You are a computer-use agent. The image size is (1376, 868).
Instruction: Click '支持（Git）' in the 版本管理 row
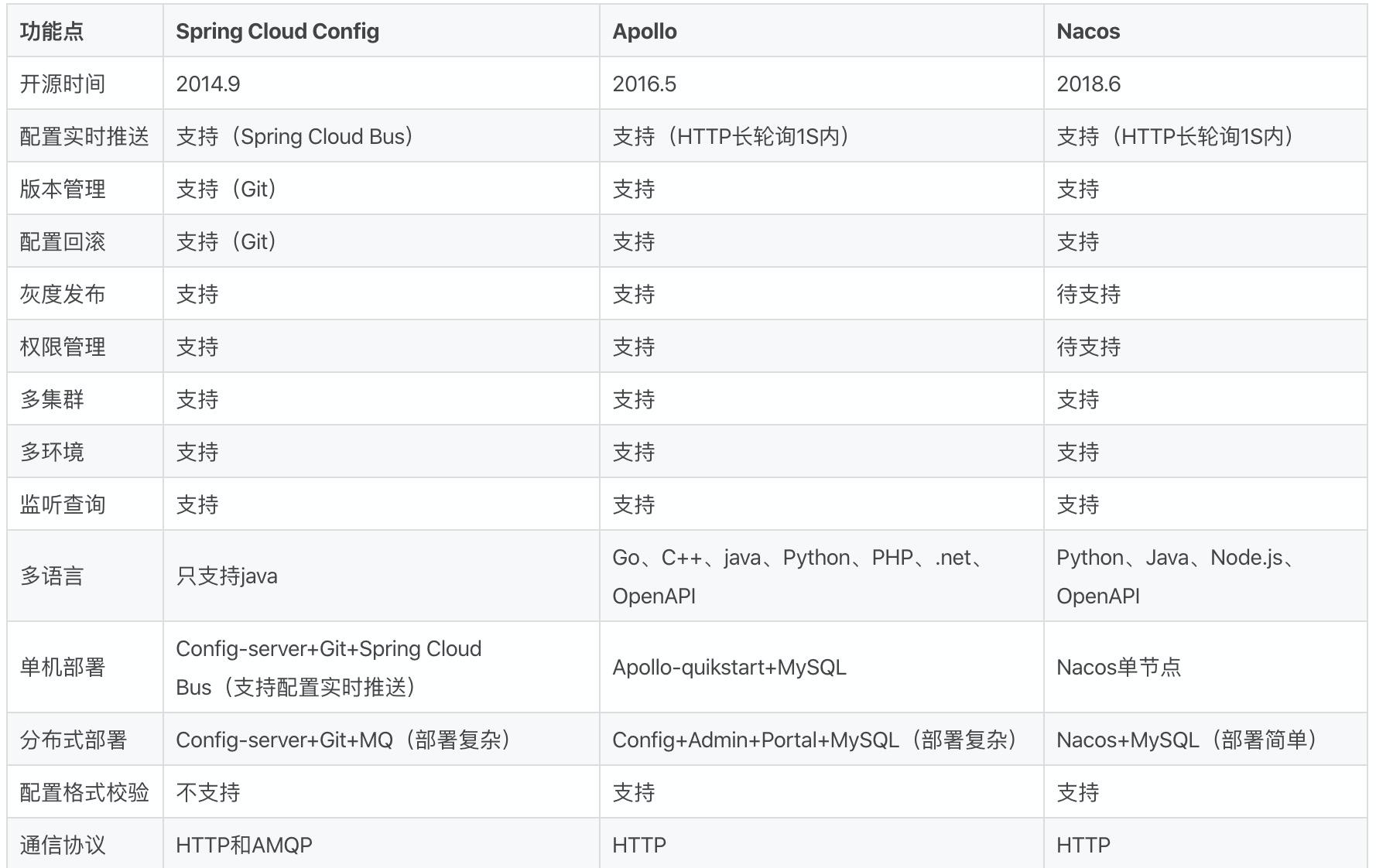(x=382, y=189)
